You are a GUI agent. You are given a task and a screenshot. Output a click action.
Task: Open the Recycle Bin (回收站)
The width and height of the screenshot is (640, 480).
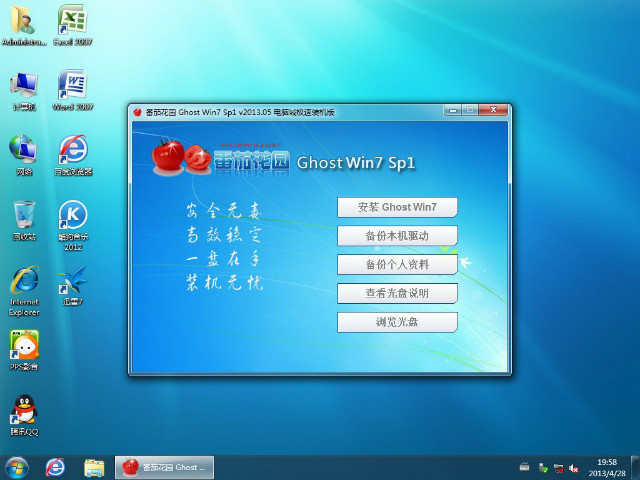[24, 220]
